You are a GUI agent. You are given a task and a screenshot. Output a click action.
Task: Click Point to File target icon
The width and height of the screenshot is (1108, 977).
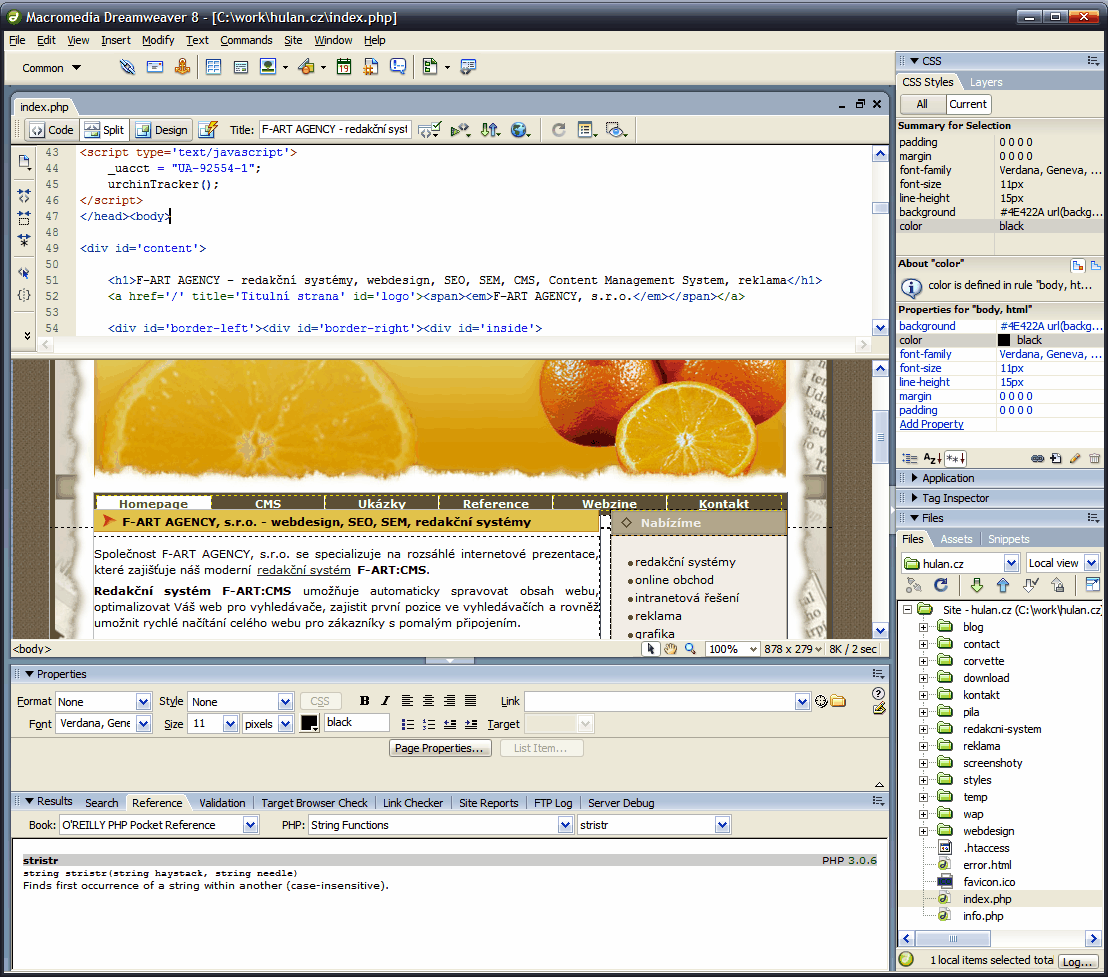[821, 701]
